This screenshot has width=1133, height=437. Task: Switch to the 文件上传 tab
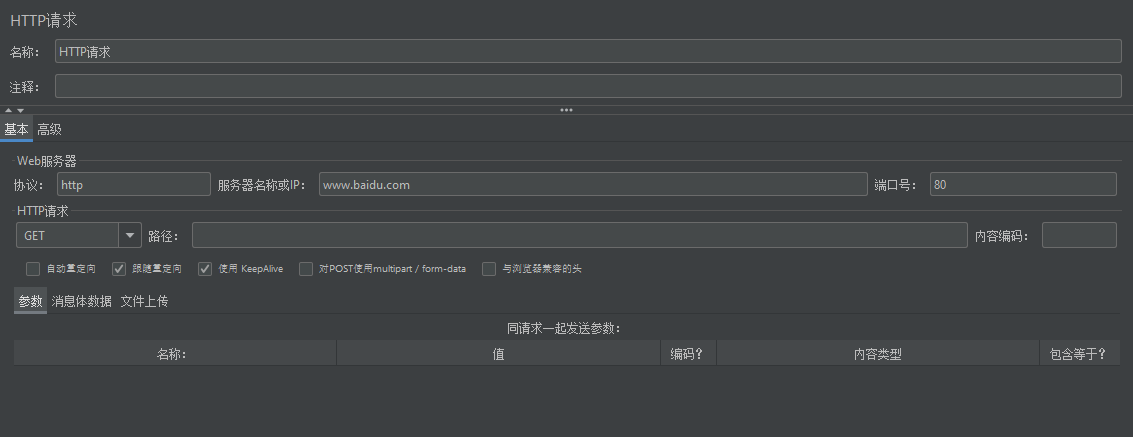coord(144,301)
